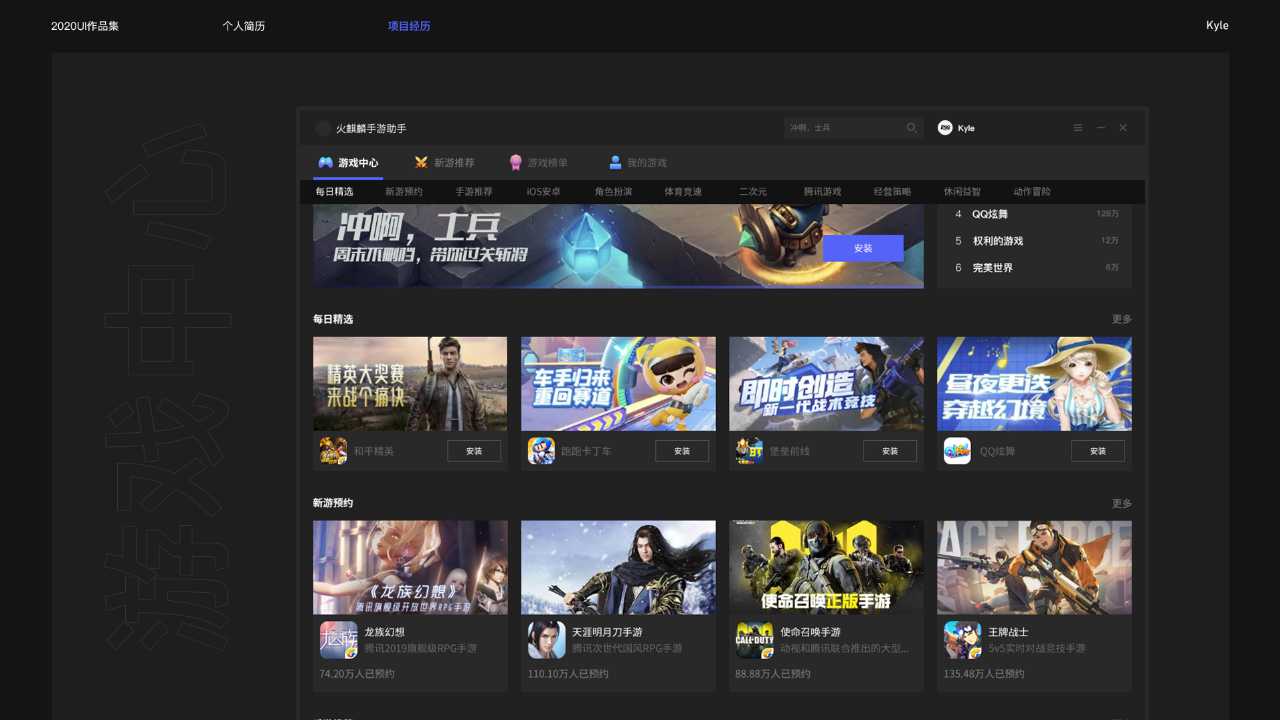
Task: Open the 车手归来 重回赛道 banner thumbnail
Action: (618, 384)
